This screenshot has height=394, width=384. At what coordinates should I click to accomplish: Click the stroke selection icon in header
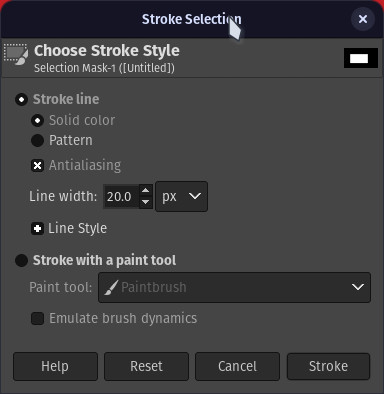[x=16, y=54]
